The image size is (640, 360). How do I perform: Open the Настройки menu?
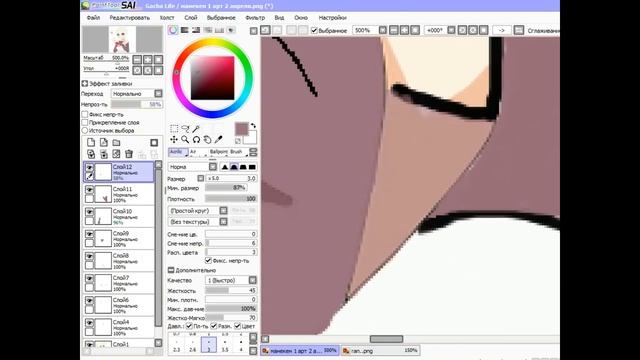[x=332, y=18]
